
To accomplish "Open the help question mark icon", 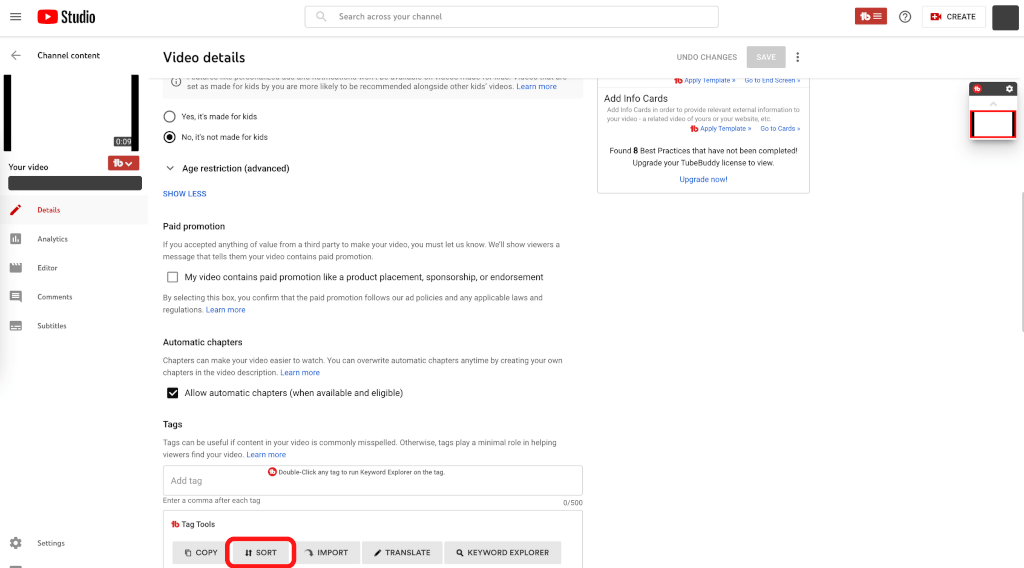I will (905, 16).
